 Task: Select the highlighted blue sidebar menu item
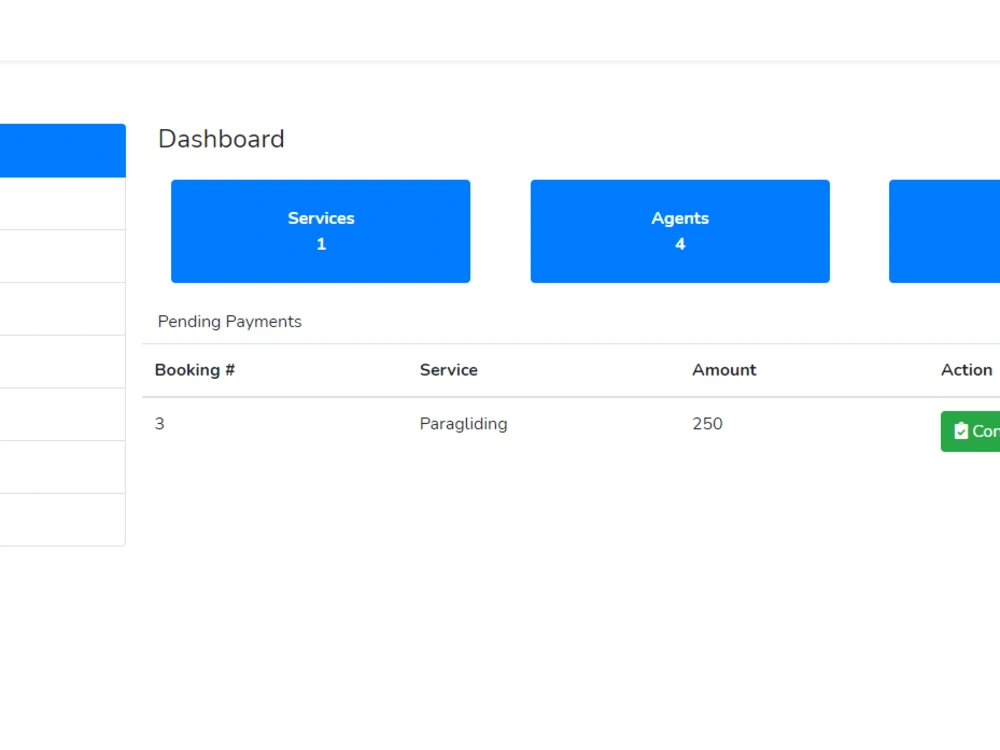(x=62, y=151)
